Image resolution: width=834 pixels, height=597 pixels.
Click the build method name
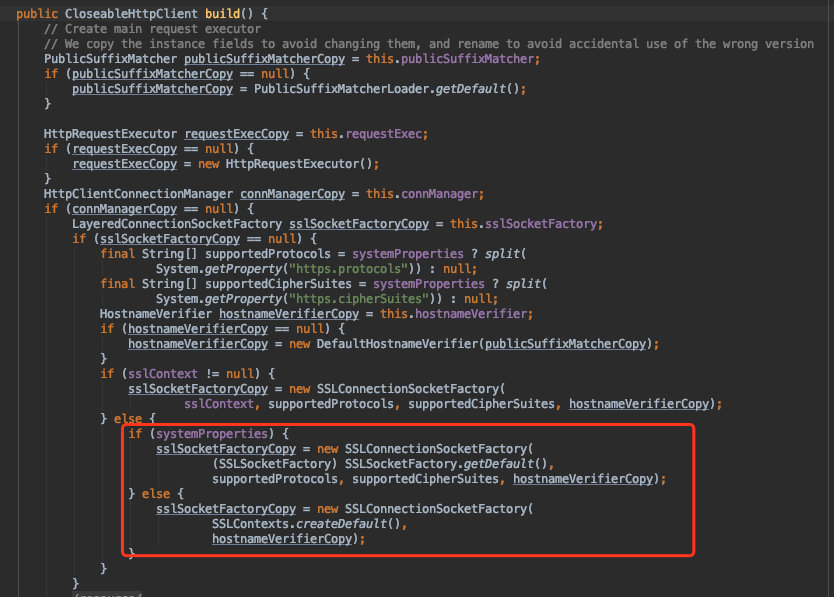[222, 13]
